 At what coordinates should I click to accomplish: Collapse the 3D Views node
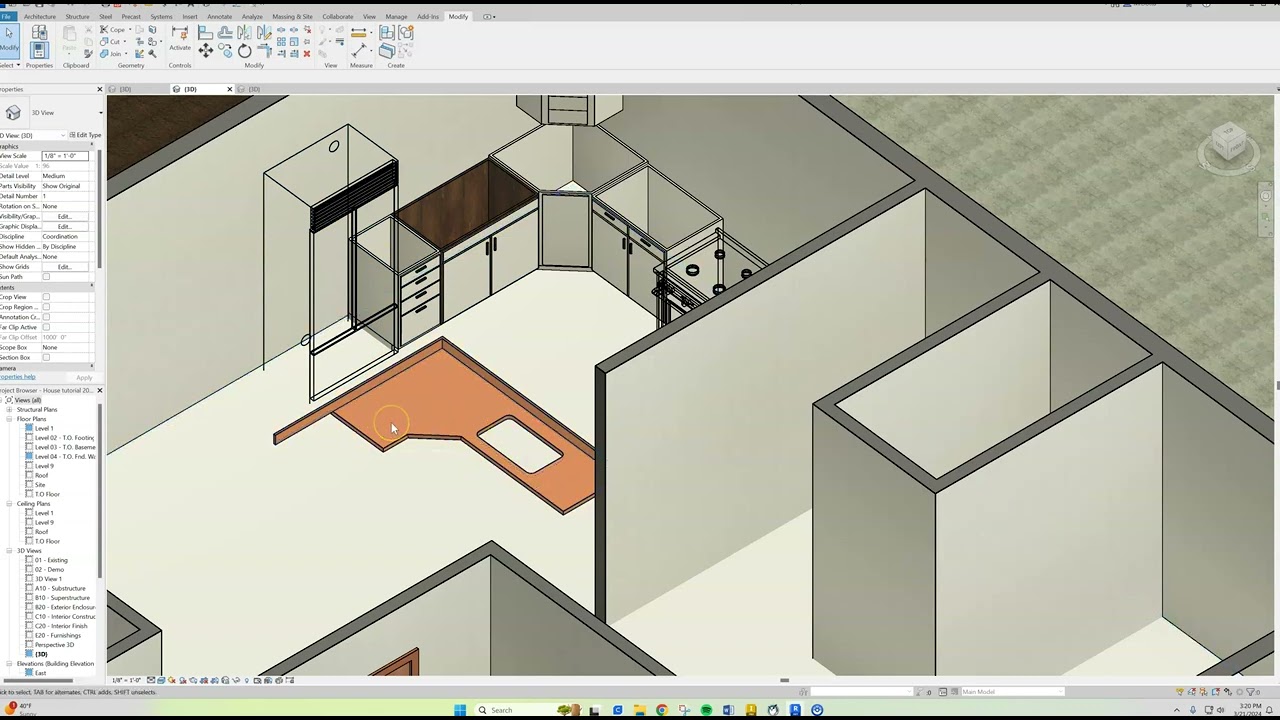(x=9, y=551)
